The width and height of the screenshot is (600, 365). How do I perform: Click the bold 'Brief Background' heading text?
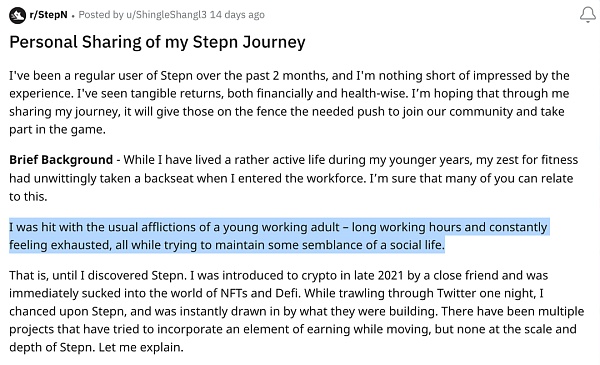(x=61, y=160)
